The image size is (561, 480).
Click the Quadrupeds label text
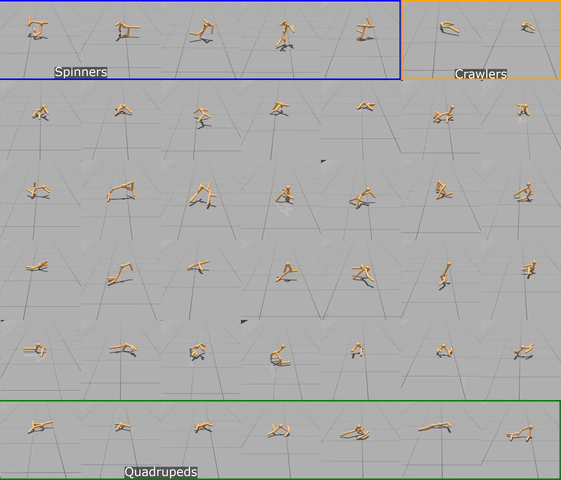pos(161,472)
